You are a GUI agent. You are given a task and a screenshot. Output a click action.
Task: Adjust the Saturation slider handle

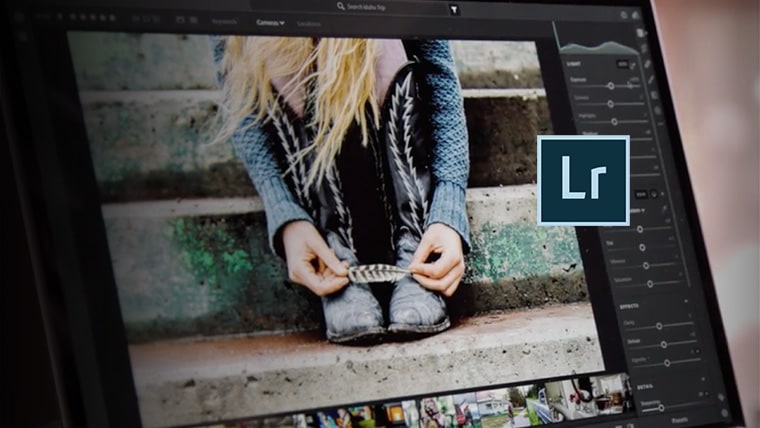tap(650, 284)
